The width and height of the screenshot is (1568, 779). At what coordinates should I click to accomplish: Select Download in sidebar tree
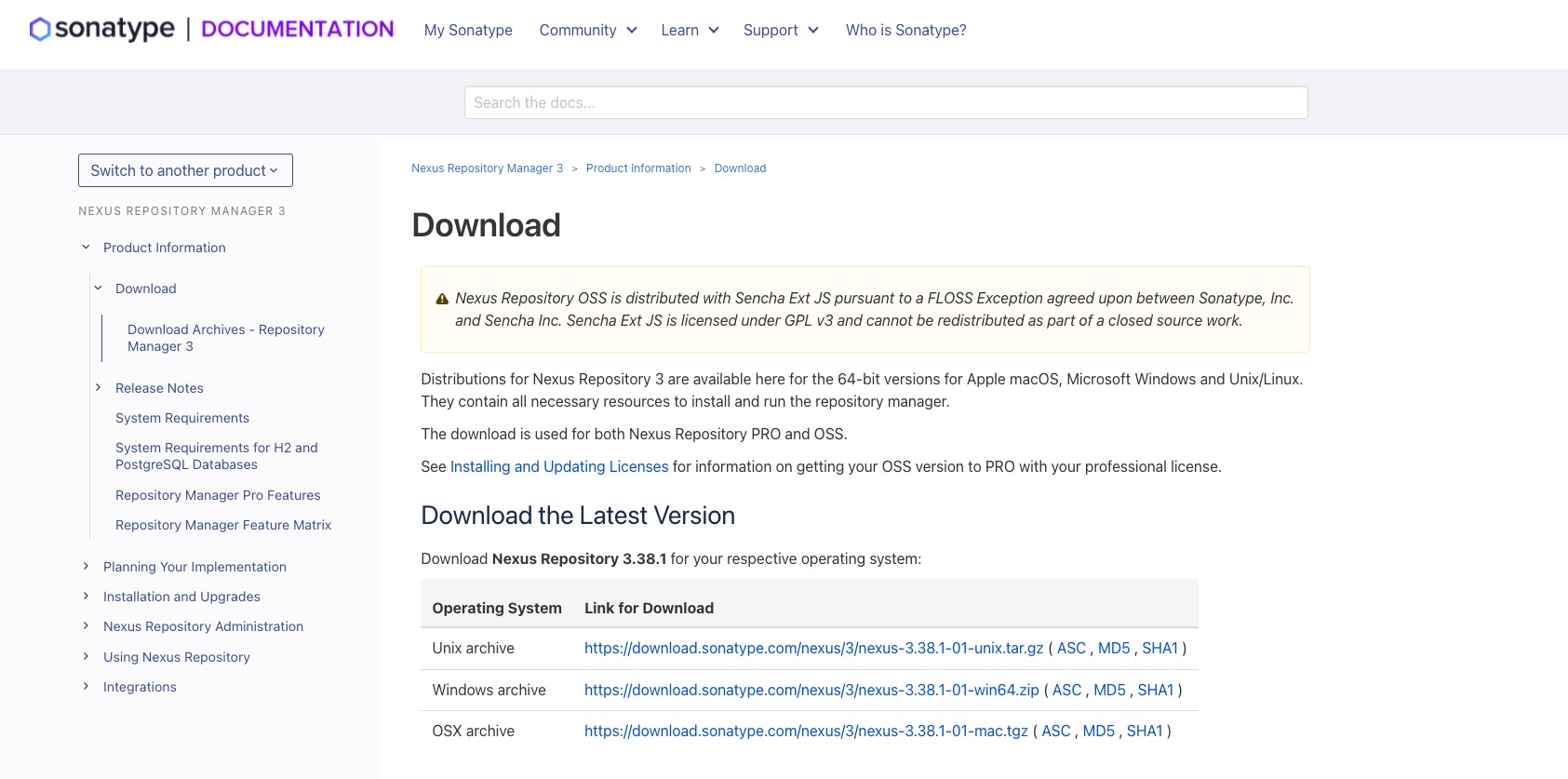click(x=146, y=289)
